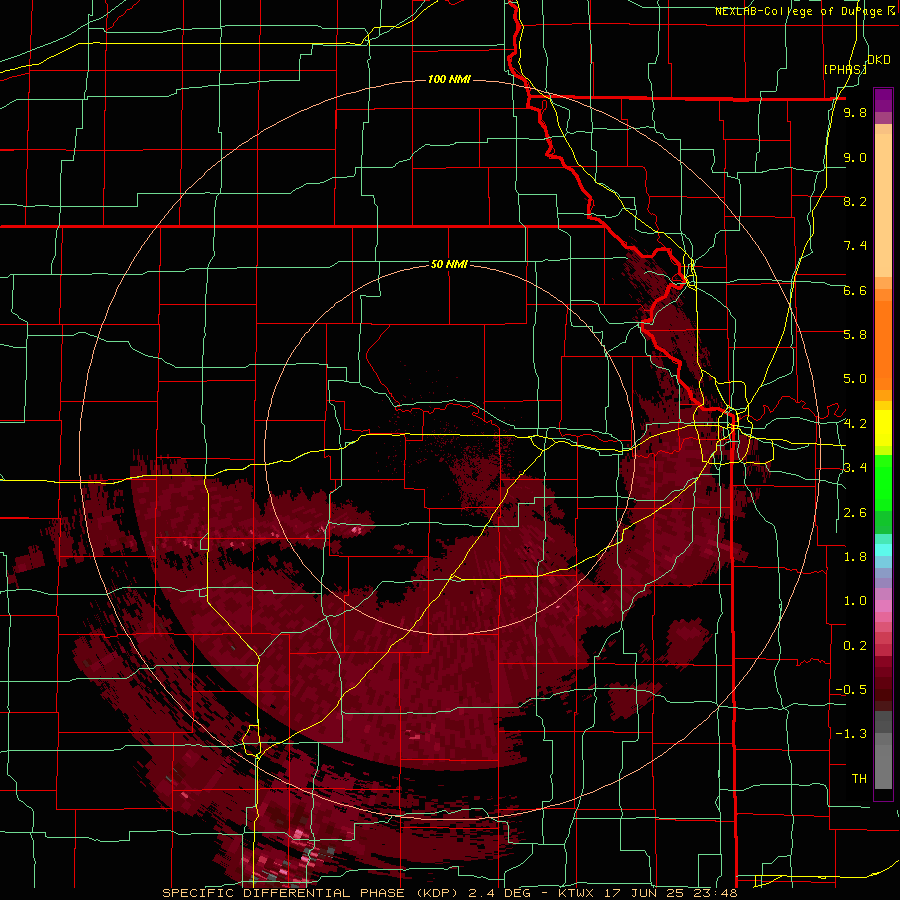
Task: Click the 9.0 scale value
Action: tap(855, 158)
